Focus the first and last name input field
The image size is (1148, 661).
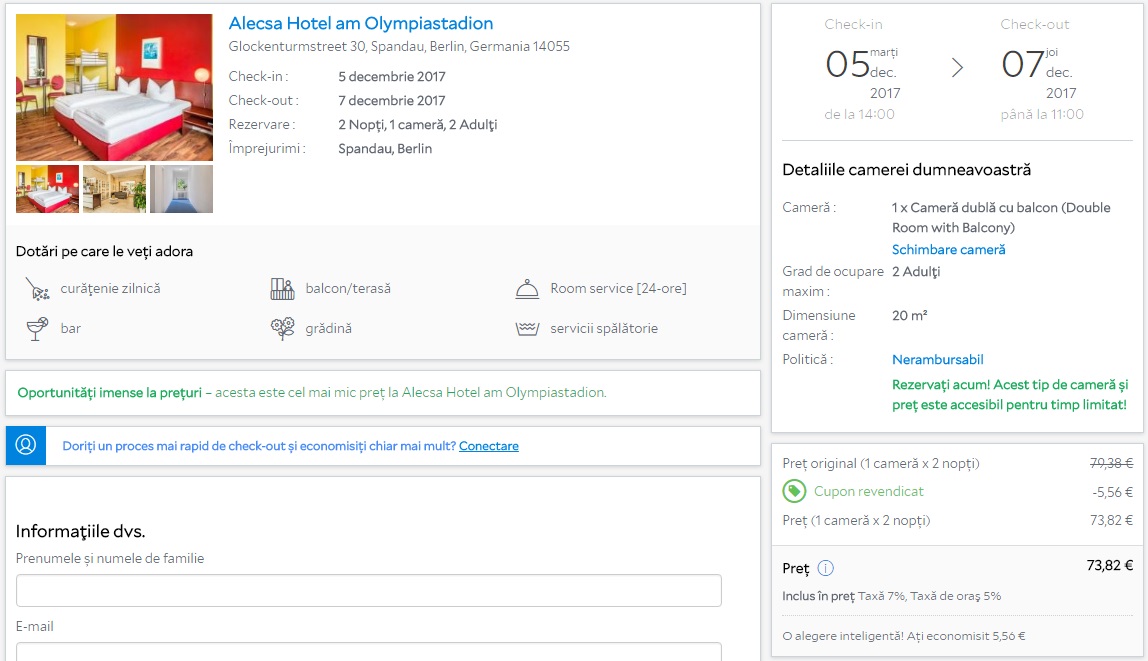(x=368, y=590)
